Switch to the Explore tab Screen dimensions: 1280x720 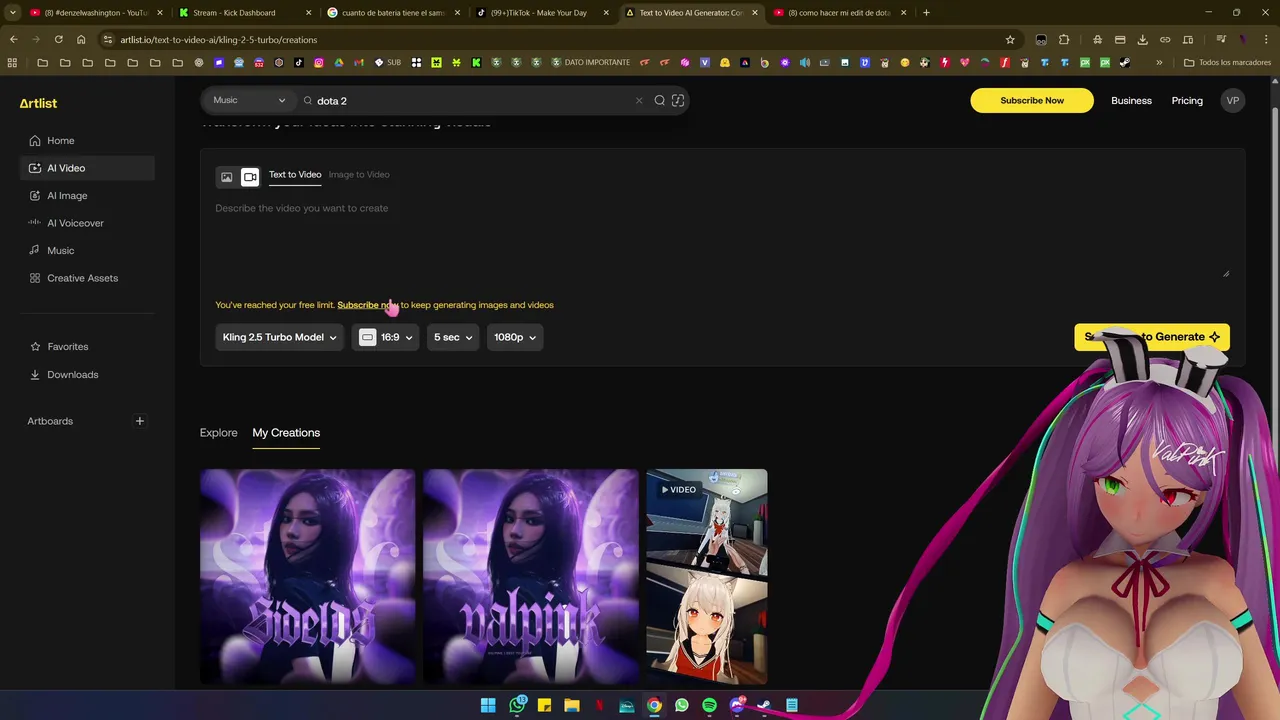[x=219, y=433]
